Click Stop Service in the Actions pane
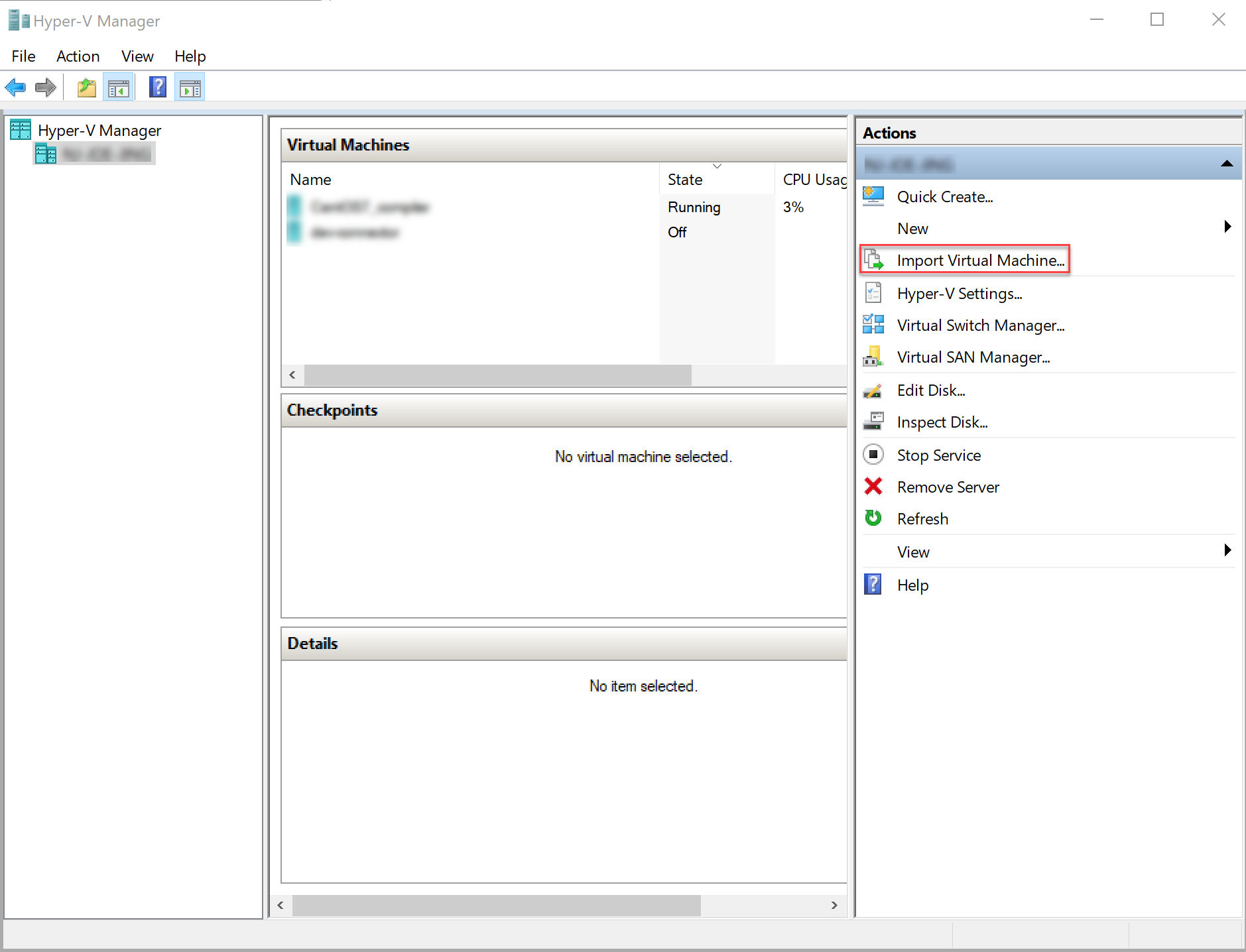The width and height of the screenshot is (1246, 952). coord(938,455)
